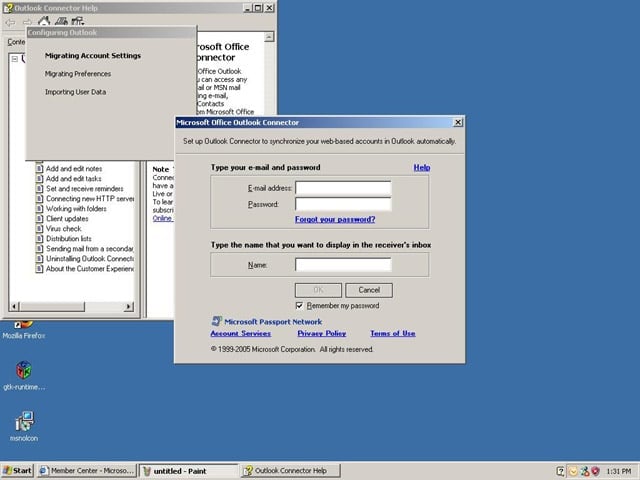Collapse the root node in Help contents tree
Viewport: 640px width, 480px height.
pos(15,59)
